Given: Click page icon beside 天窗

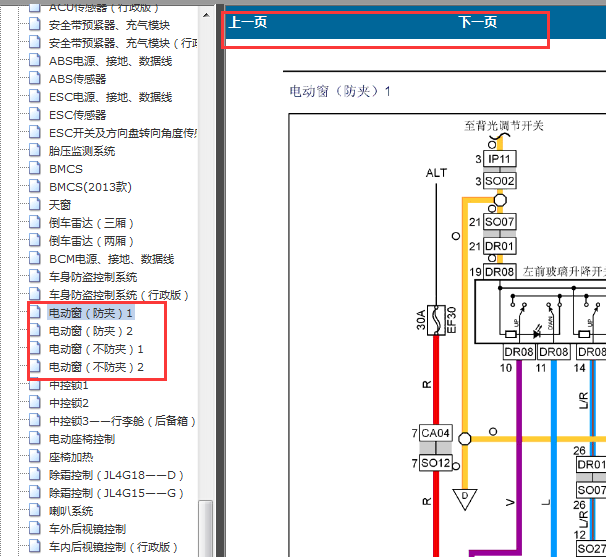Looking at the screenshot, I should [35, 204].
